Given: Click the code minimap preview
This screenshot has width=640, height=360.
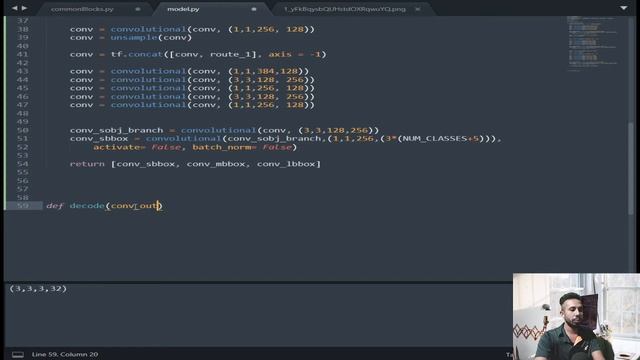Looking at the screenshot, I should [593, 43].
